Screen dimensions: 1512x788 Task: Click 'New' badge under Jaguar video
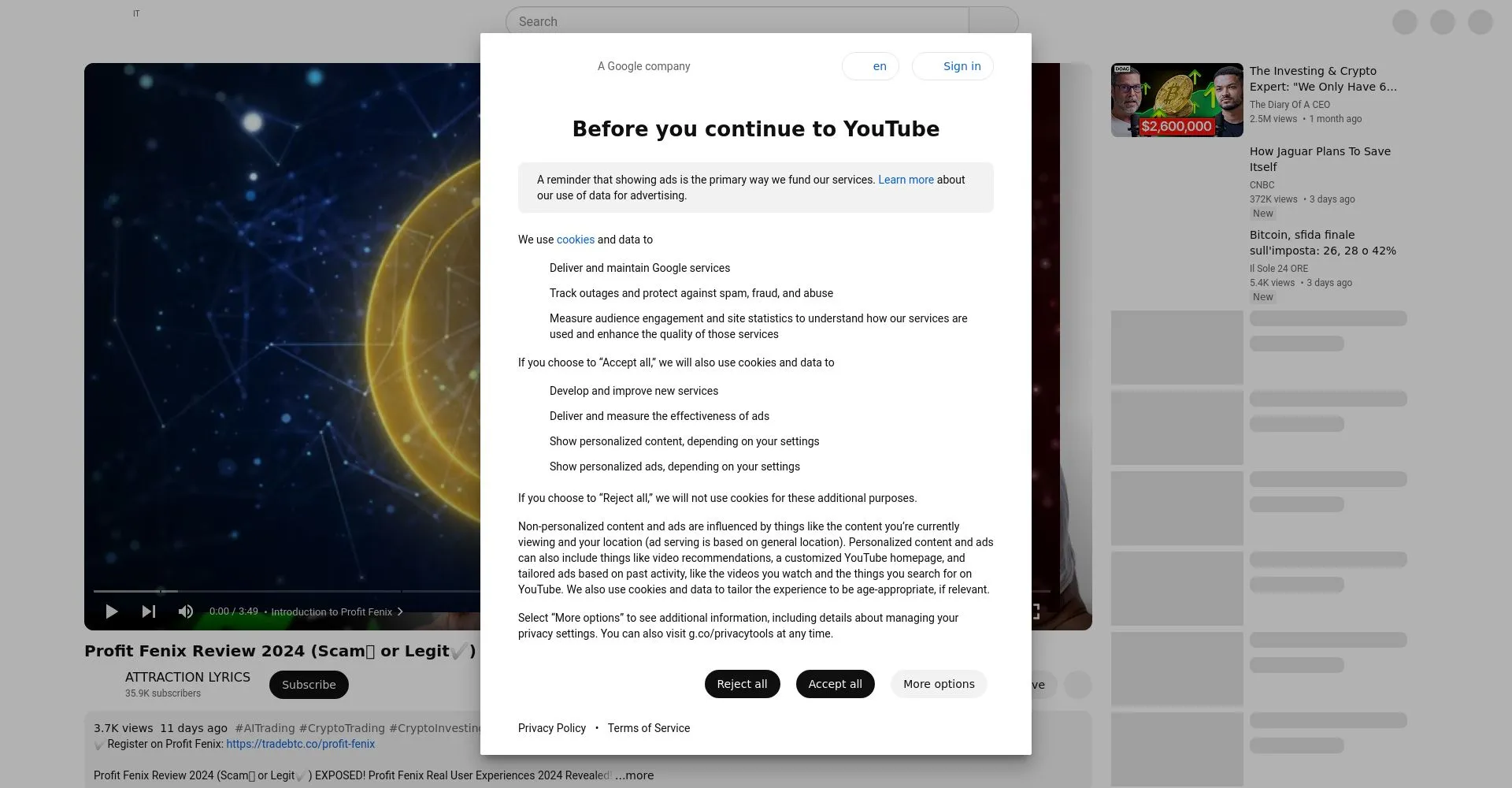click(1263, 214)
